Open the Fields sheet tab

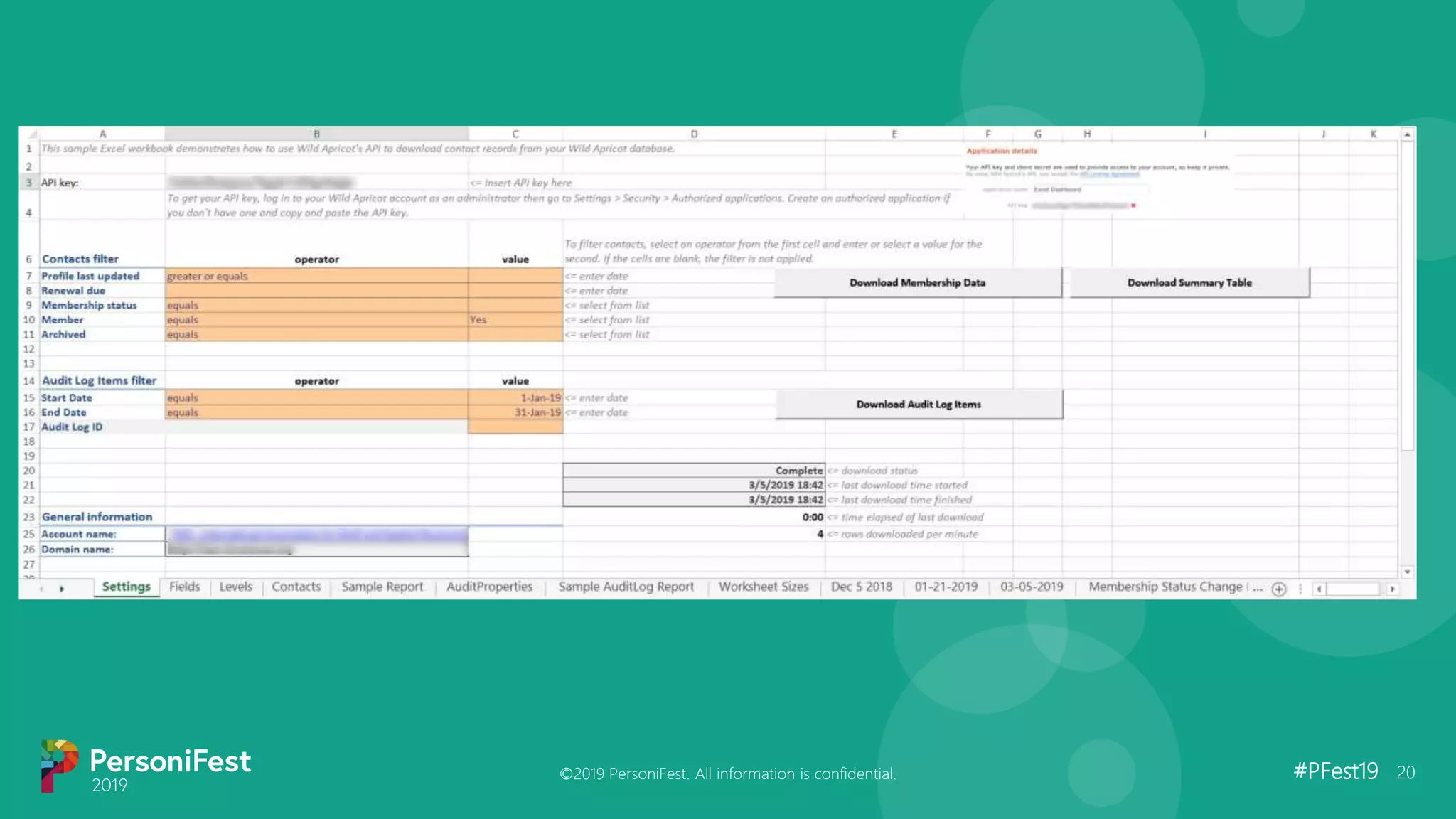(184, 587)
